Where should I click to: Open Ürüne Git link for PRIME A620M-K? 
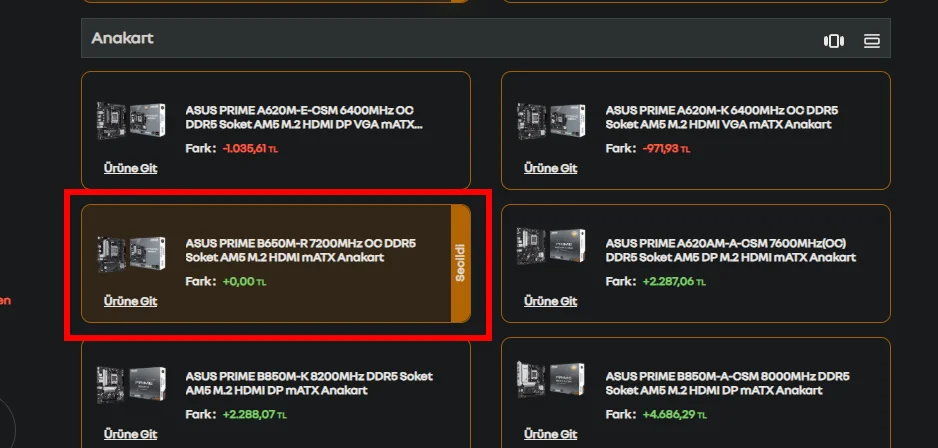coord(550,168)
